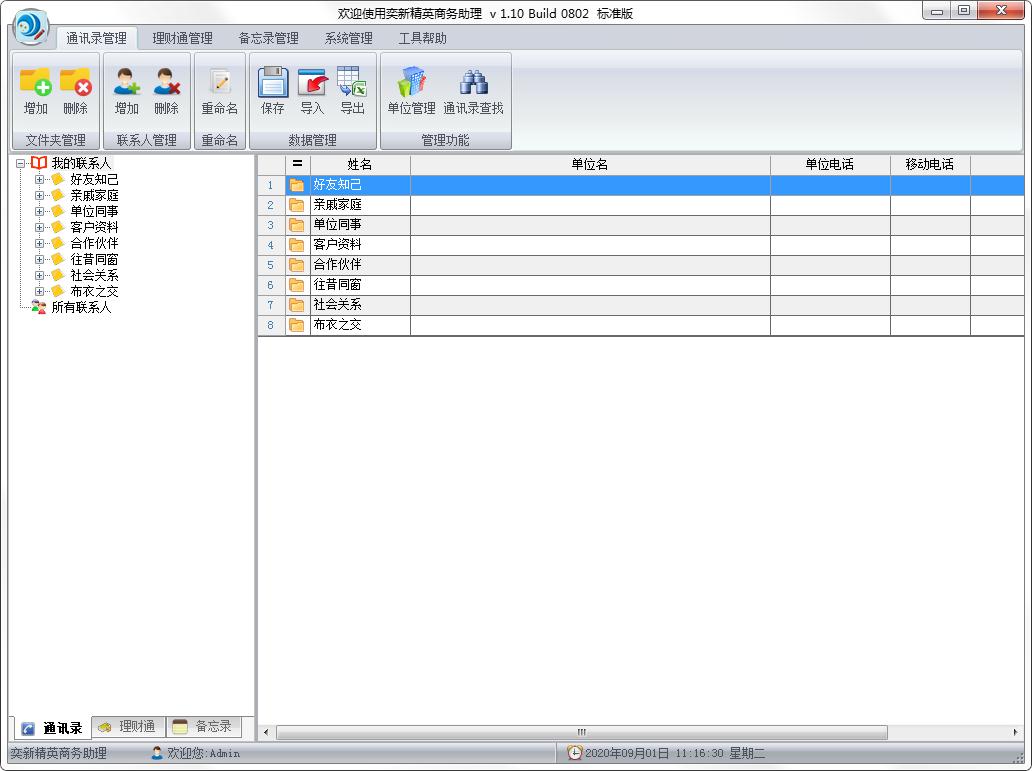Select the 单位同事 row in the table
The height and width of the screenshot is (771, 1032).
coord(337,225)
